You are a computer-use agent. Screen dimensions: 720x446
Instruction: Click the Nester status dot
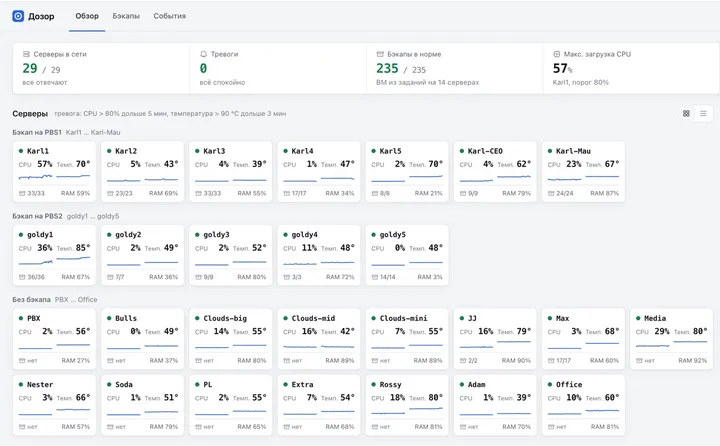(x=21, y=384)
